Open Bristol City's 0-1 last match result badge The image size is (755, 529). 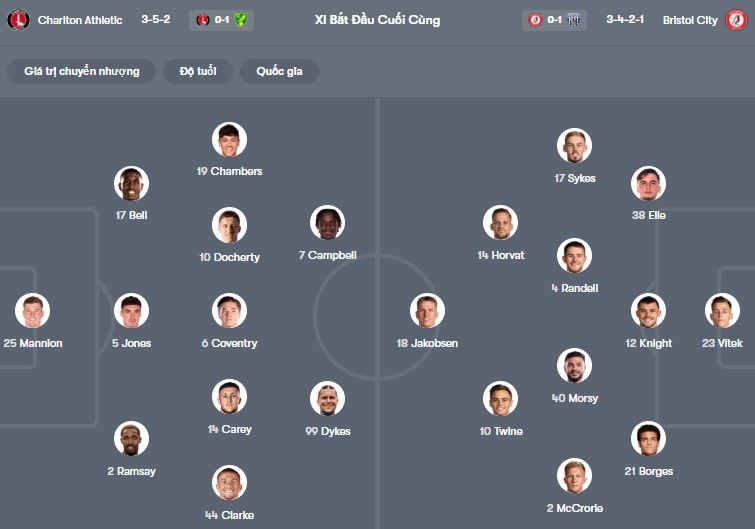pos(553,20)
